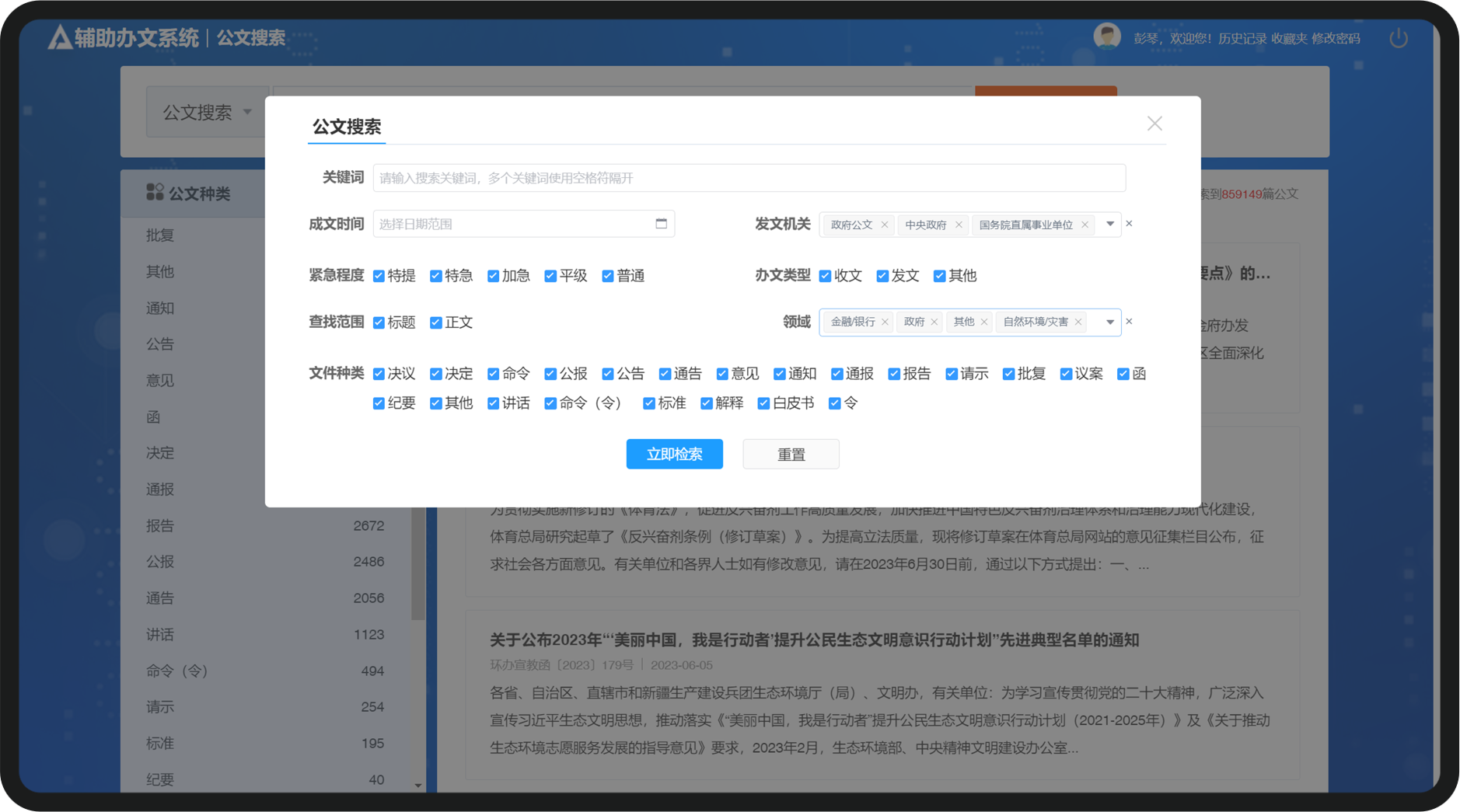Uncheck the 决议 file type checkbox
The height and width of the screenshot is (812, 1460).
(x=379, y=374)
